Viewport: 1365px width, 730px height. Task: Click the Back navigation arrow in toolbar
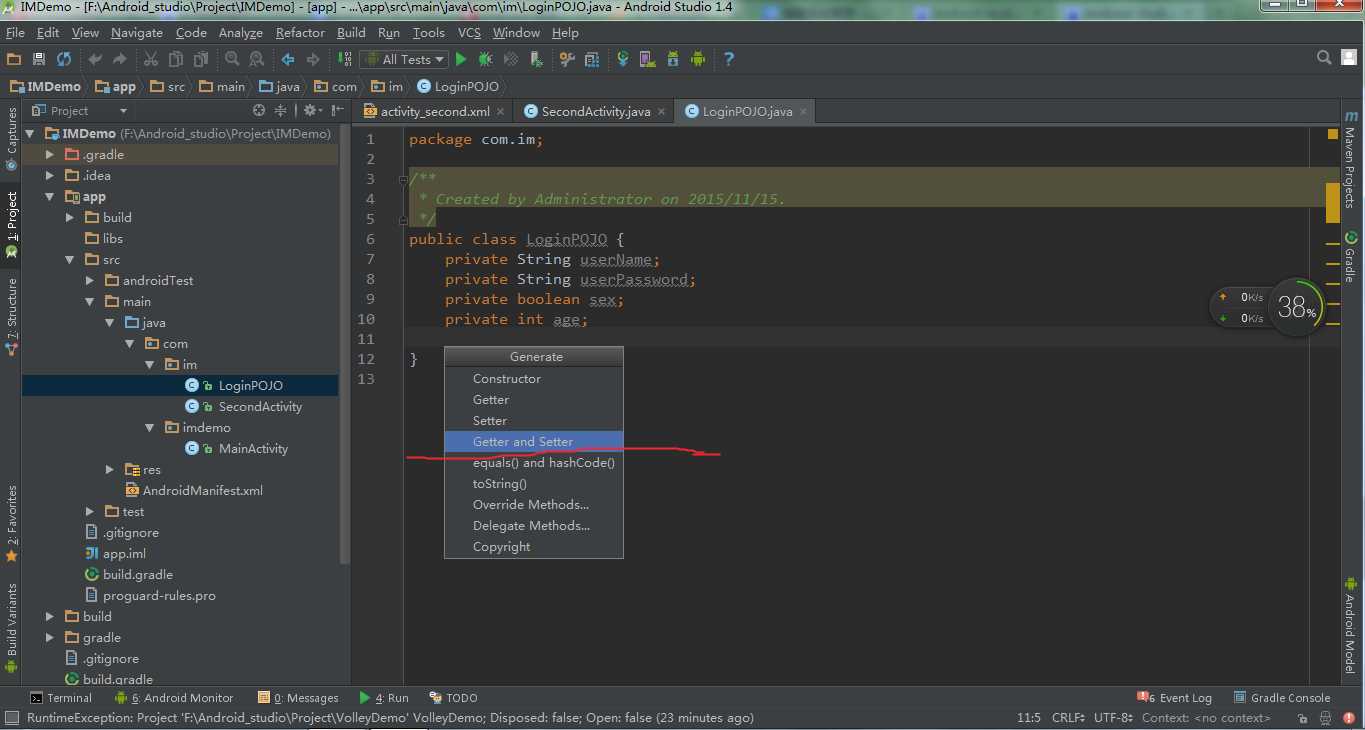point(288,60)
